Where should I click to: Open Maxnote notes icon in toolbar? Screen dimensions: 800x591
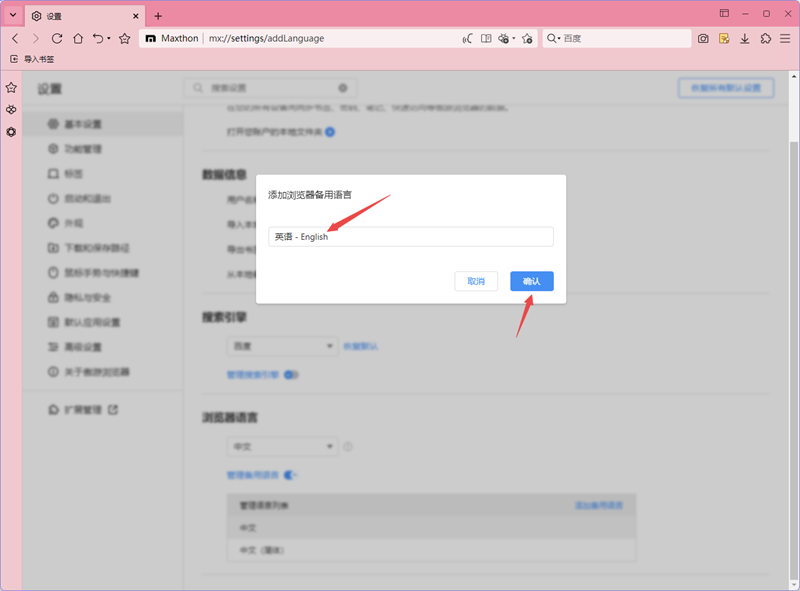point(724,38)
